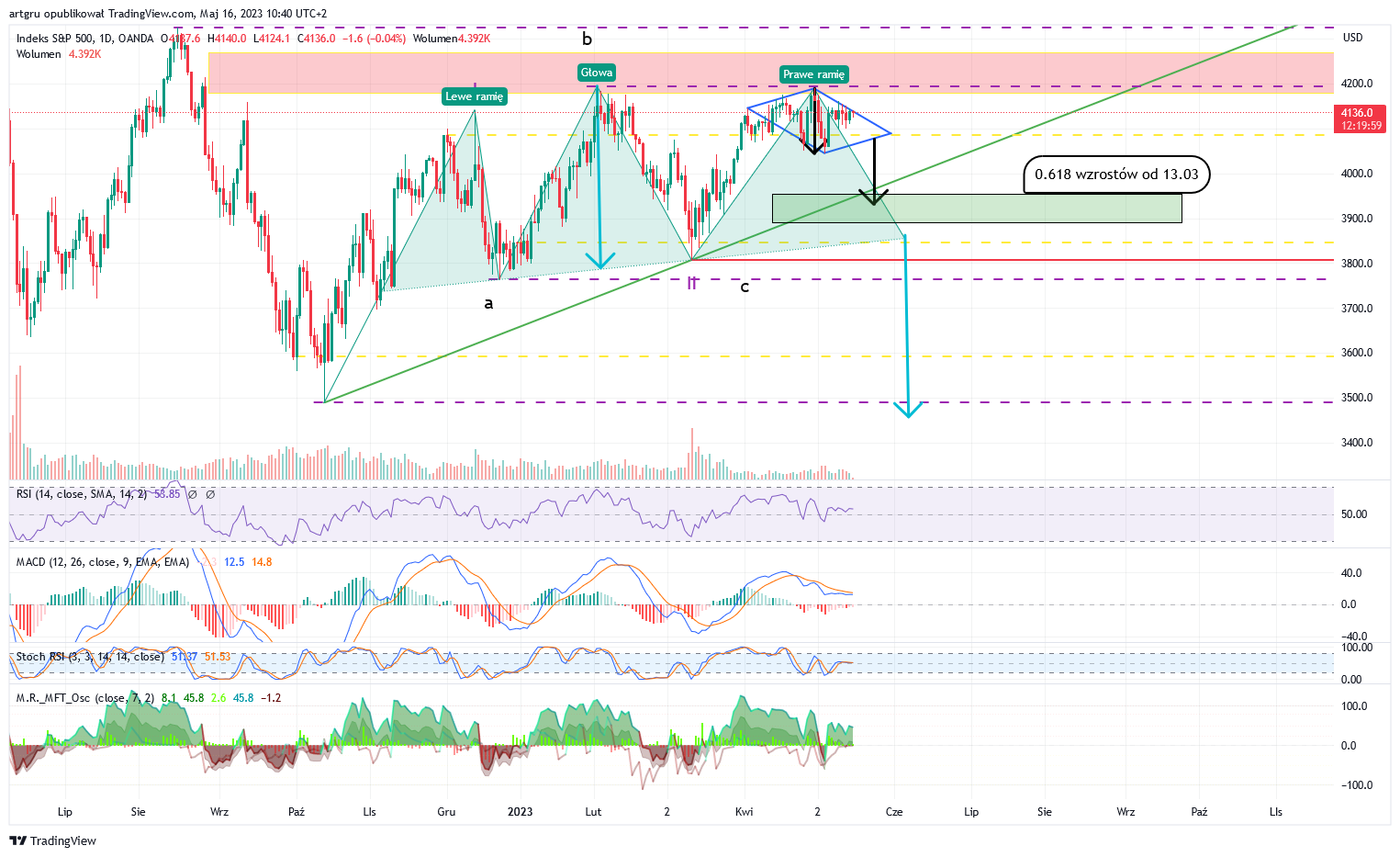
Task: Click the M.R._MFT_Osc indicator legend
Action: (x=86, y=698)
